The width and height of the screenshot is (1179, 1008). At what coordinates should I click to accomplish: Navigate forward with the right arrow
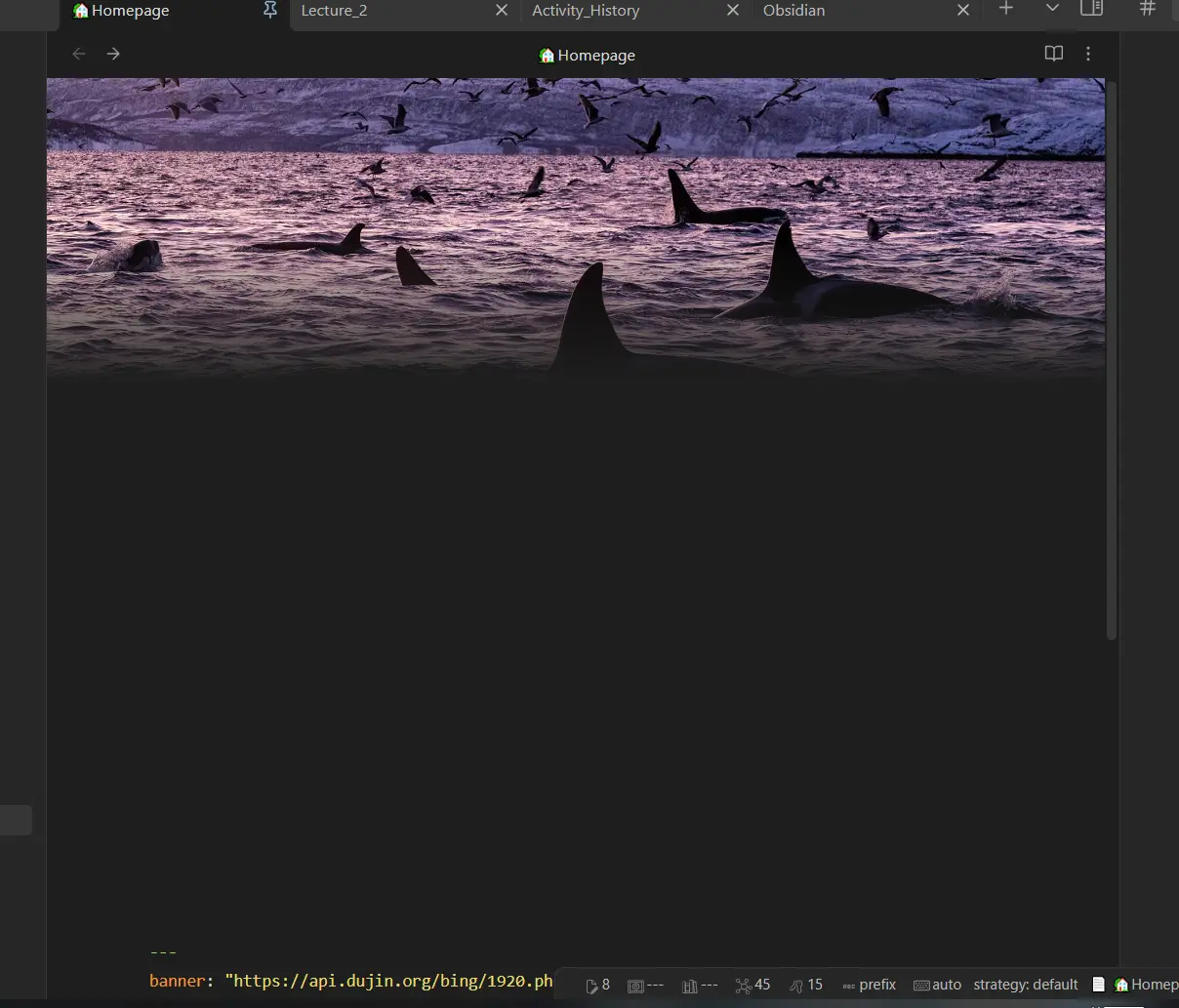113,55
